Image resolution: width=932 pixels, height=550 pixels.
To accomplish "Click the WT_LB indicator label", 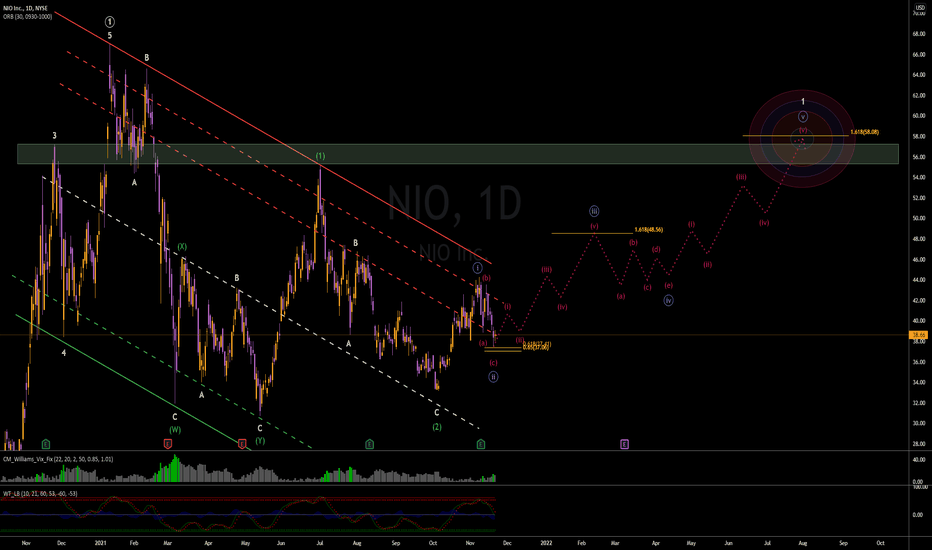I will click(x=40, y=494).
